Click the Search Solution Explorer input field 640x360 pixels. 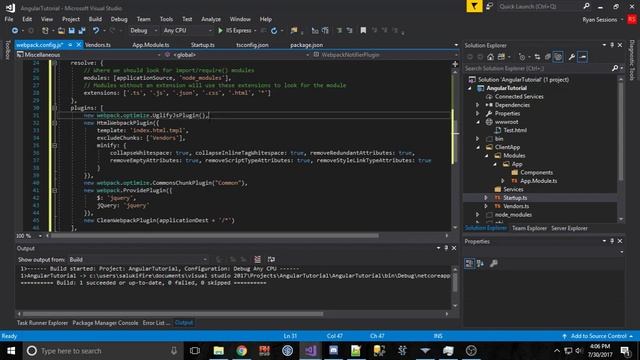[x=537, y=69]
